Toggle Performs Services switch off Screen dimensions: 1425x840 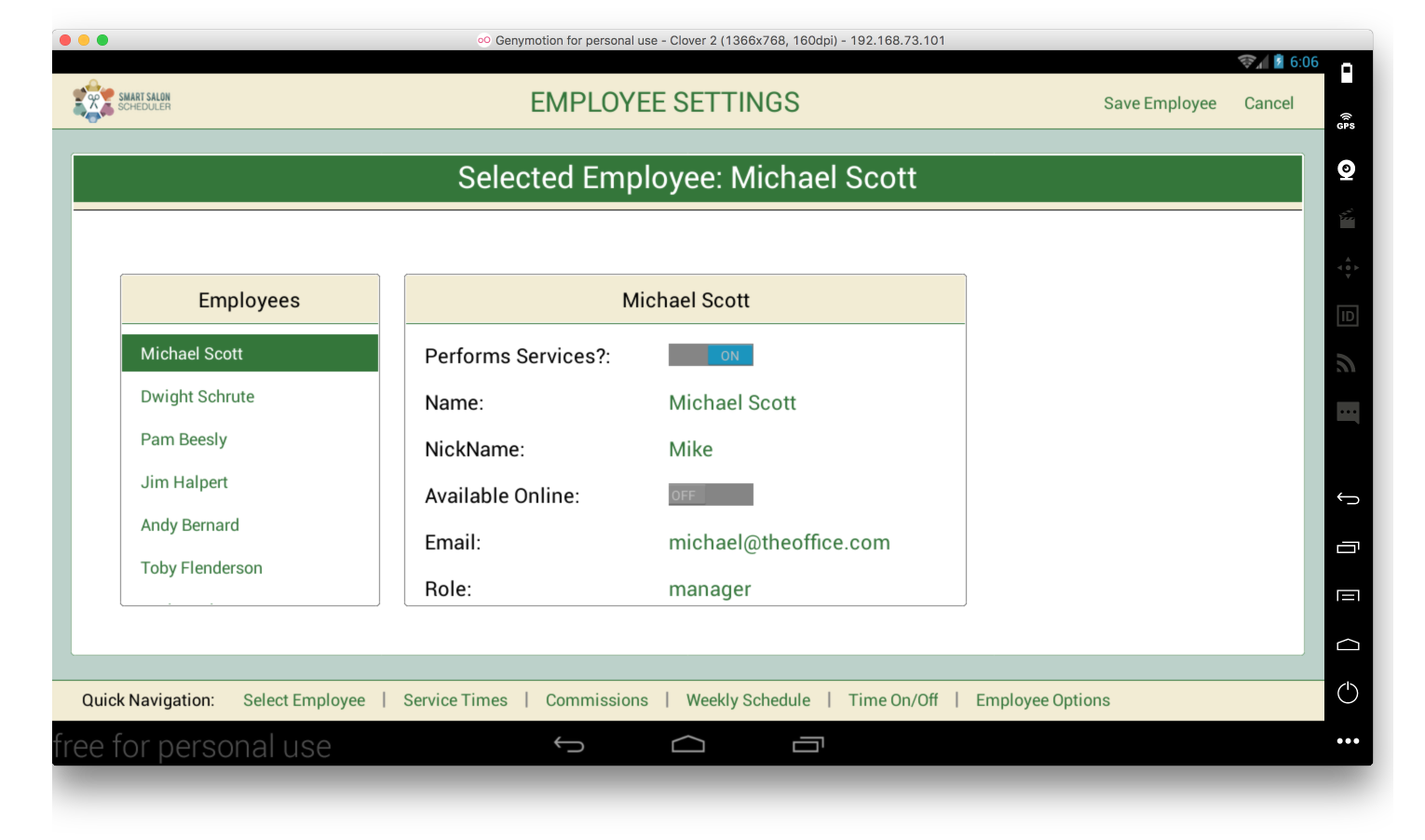711,355
